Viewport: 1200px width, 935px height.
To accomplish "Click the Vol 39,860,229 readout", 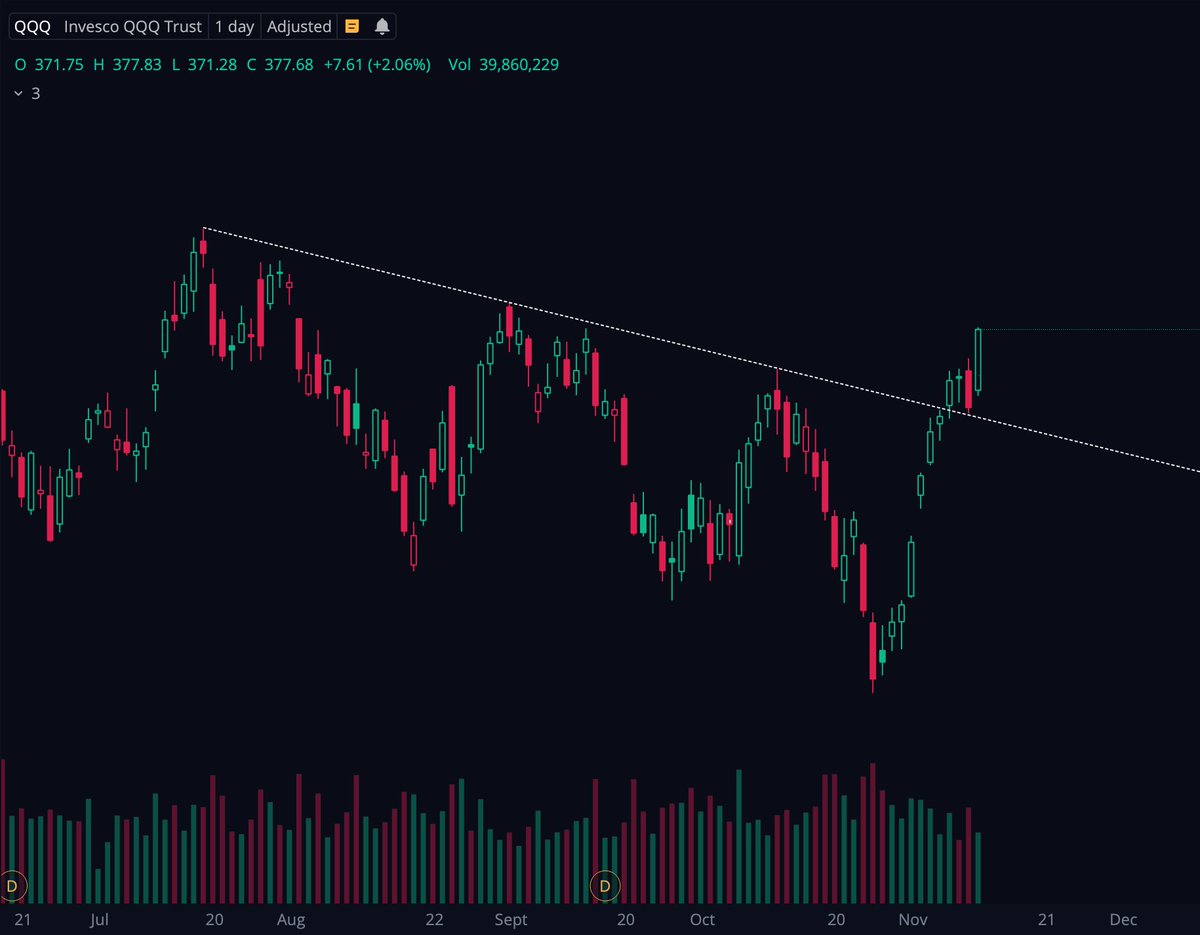I will tap(503, 65).
